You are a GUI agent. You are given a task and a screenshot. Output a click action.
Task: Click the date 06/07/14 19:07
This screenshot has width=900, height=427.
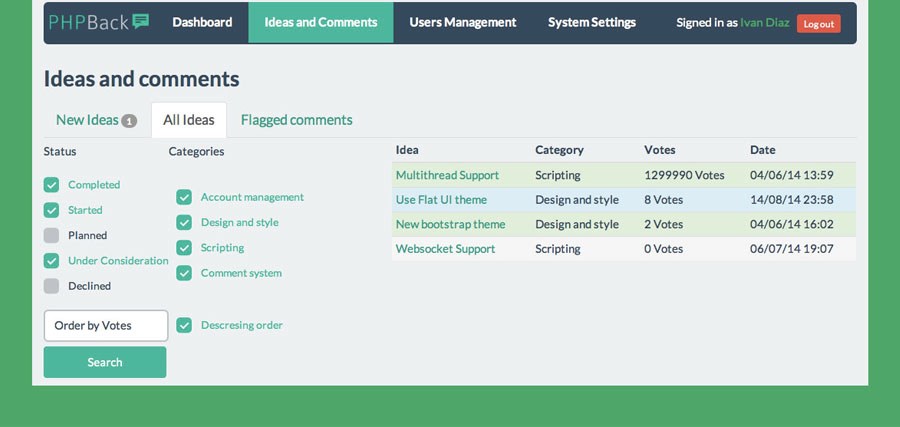tap(792, 249)
